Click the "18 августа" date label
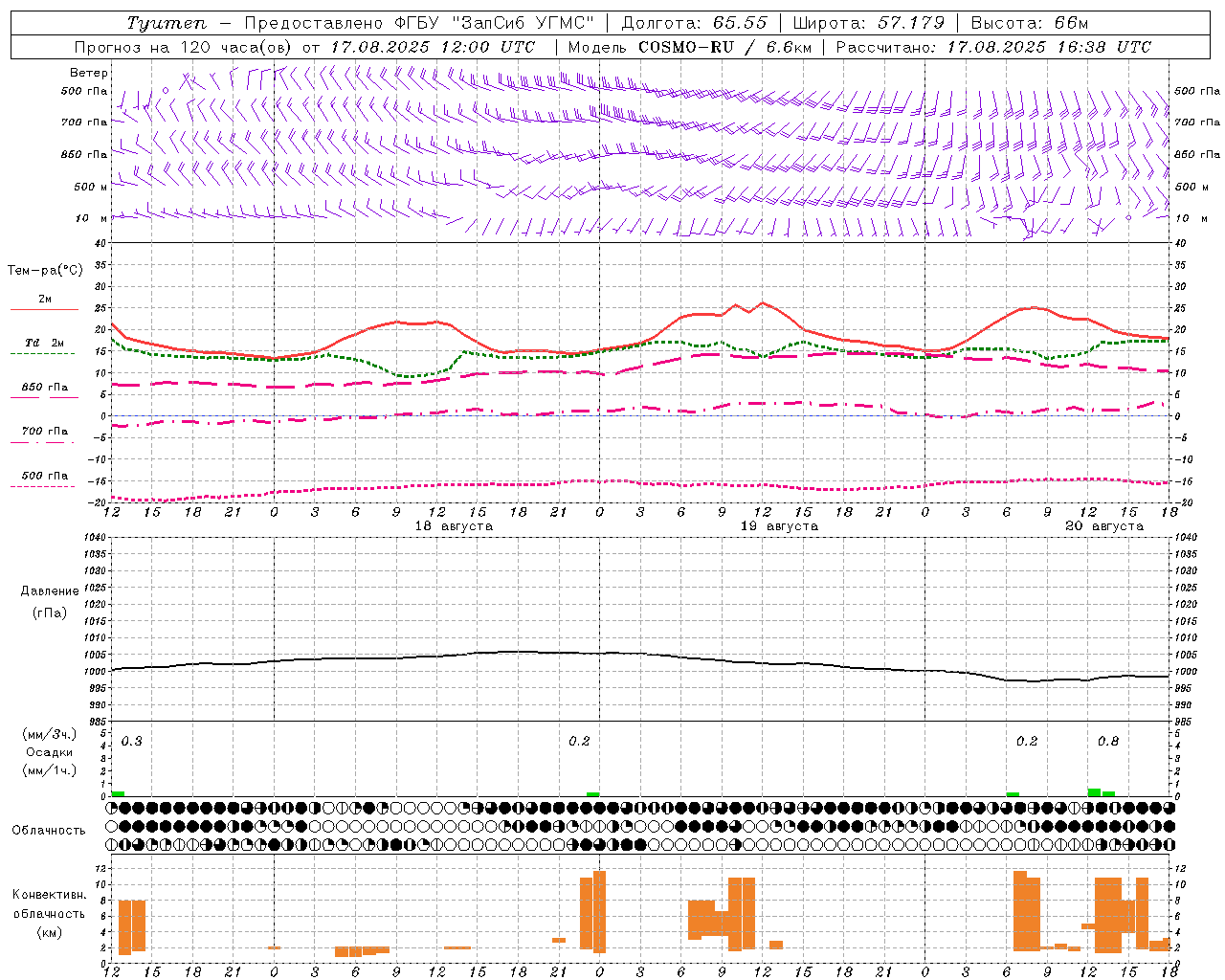Image resolution: width=1225 pixels, height=980 pixels. [454, 526]
